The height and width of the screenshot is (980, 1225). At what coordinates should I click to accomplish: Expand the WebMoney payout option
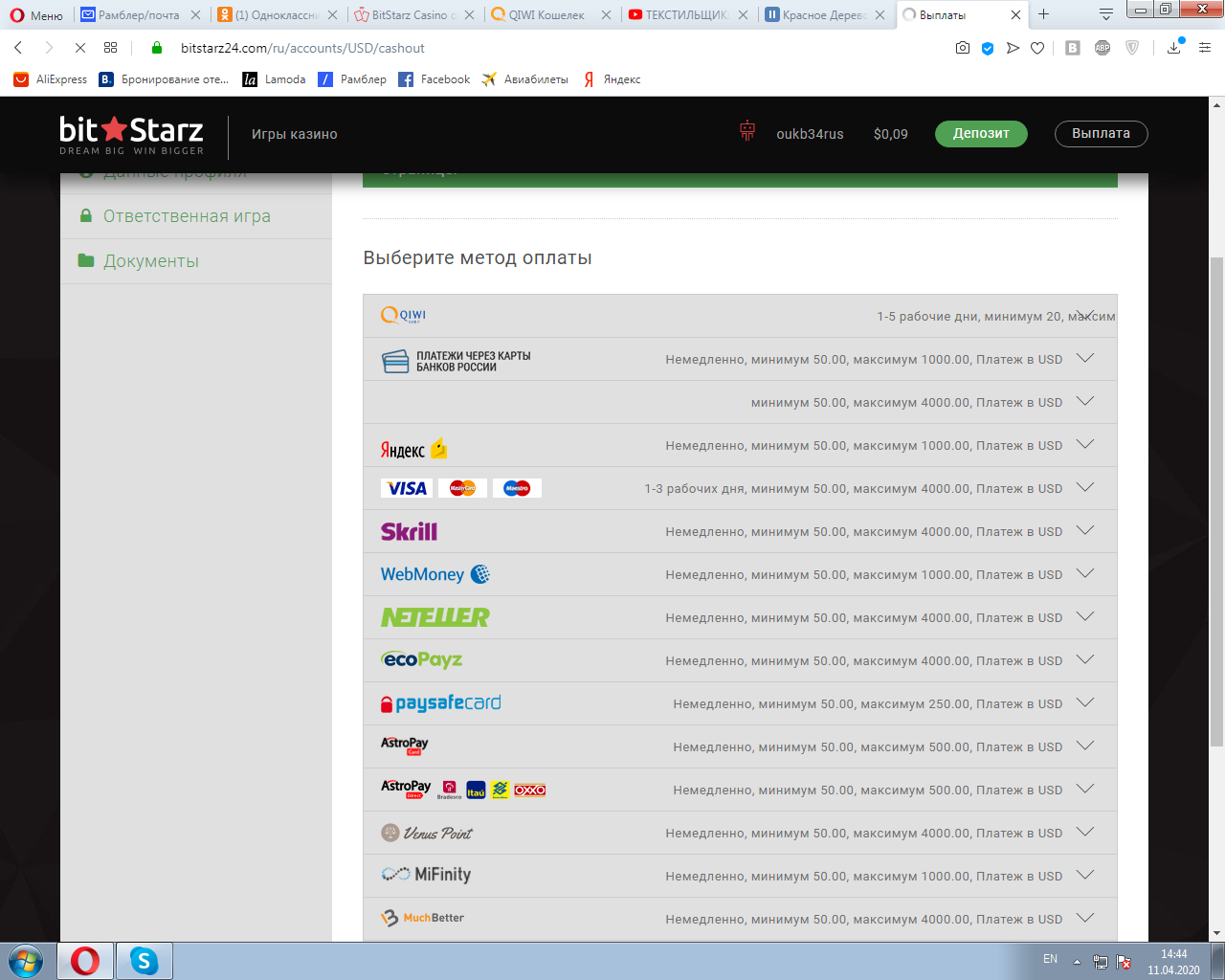point(1084,574)
